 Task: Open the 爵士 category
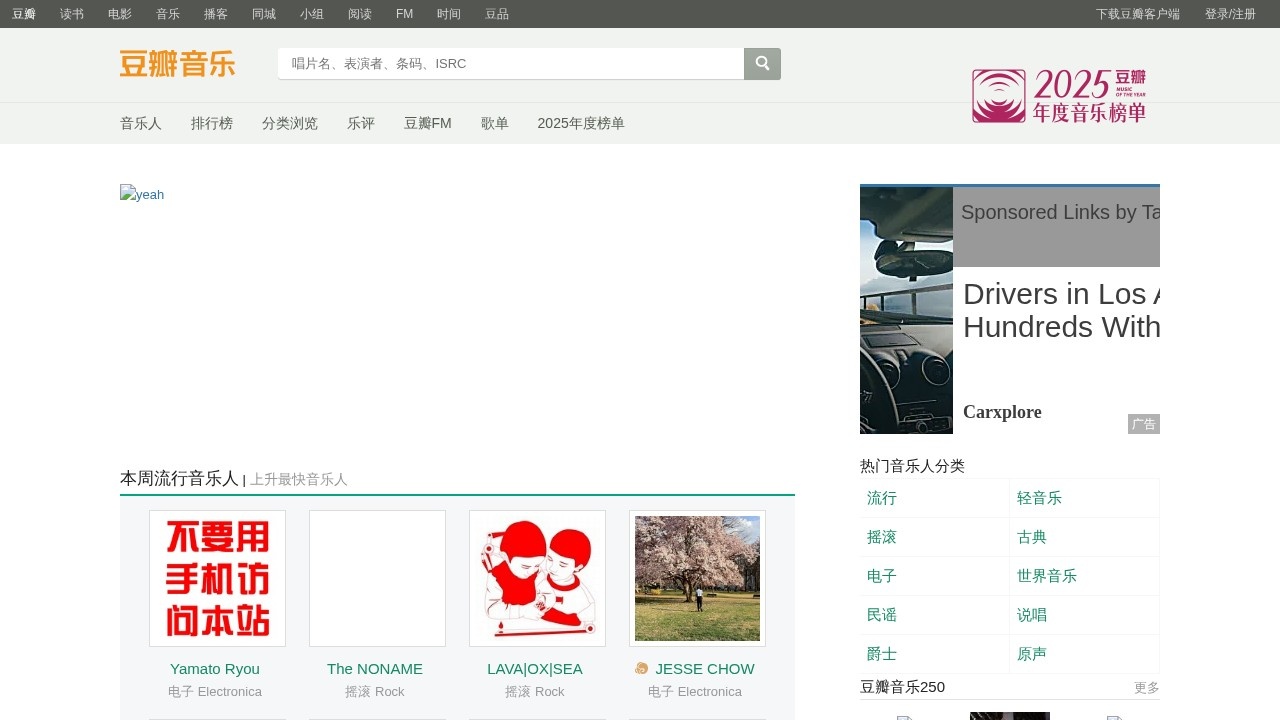[x=881, y=653]
